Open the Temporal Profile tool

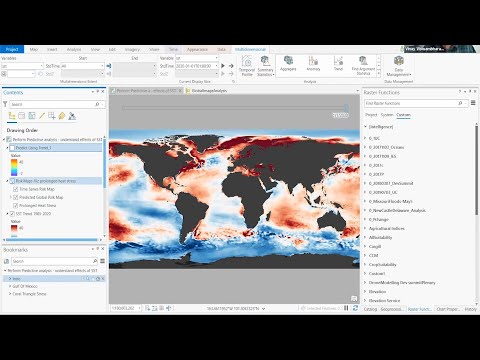(x=247, y=66)
